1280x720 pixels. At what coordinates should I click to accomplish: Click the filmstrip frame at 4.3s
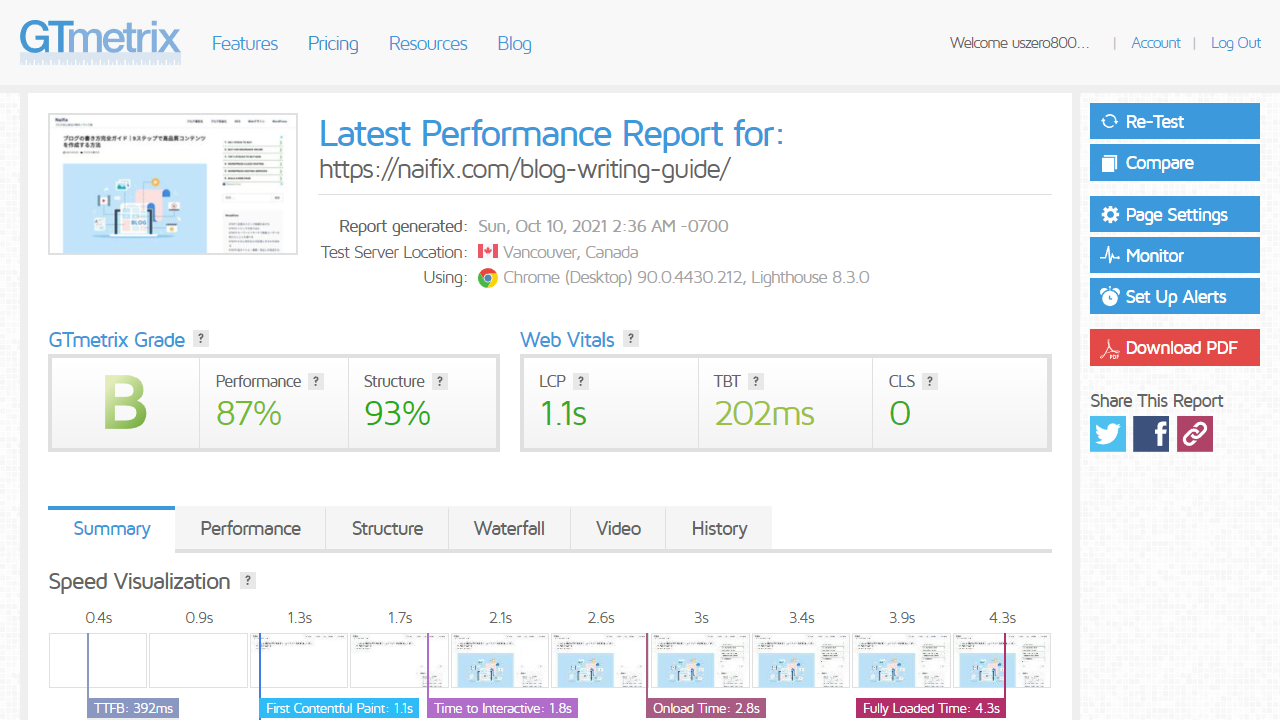point(1002,660)
